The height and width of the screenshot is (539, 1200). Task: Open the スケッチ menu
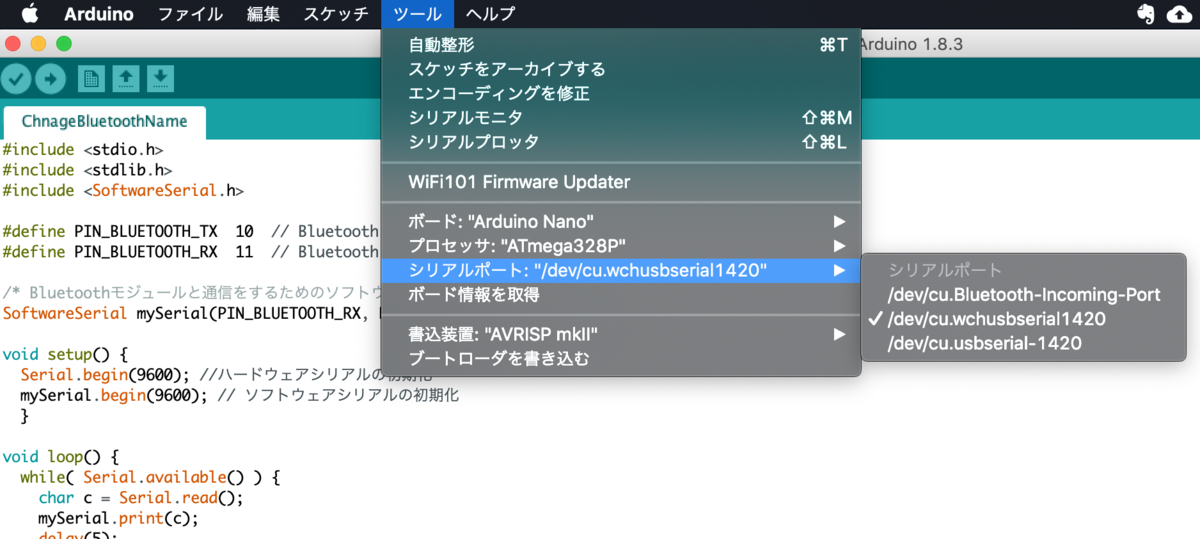pos(336,14)
